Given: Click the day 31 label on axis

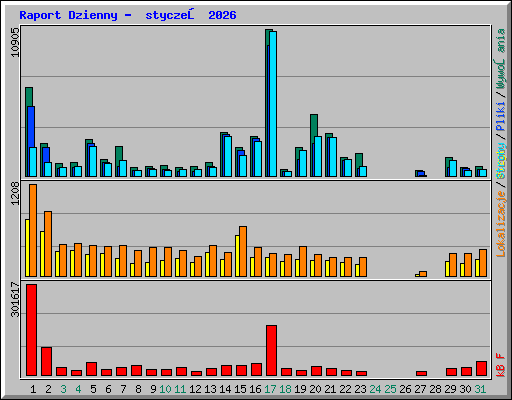Looking at the screenshot, I should (480, 389).
